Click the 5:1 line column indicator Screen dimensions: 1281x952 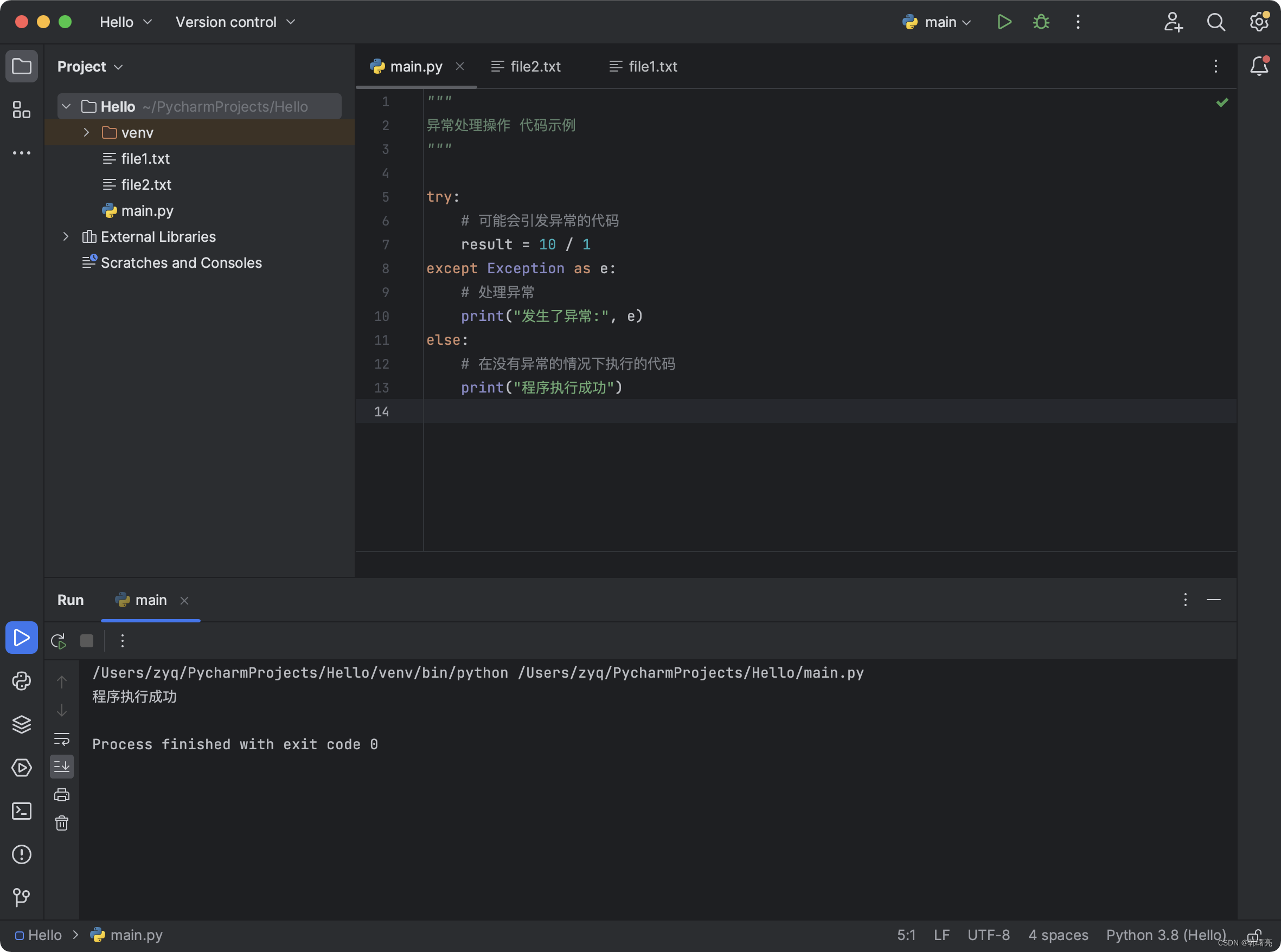(906, 935)
